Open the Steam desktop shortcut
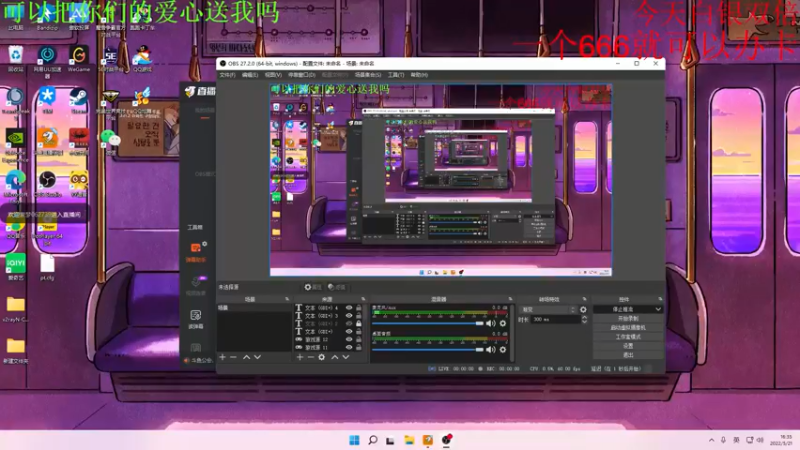Image resolution: width=800 pixels, height=450 pixels. click(x=79, y=101)
